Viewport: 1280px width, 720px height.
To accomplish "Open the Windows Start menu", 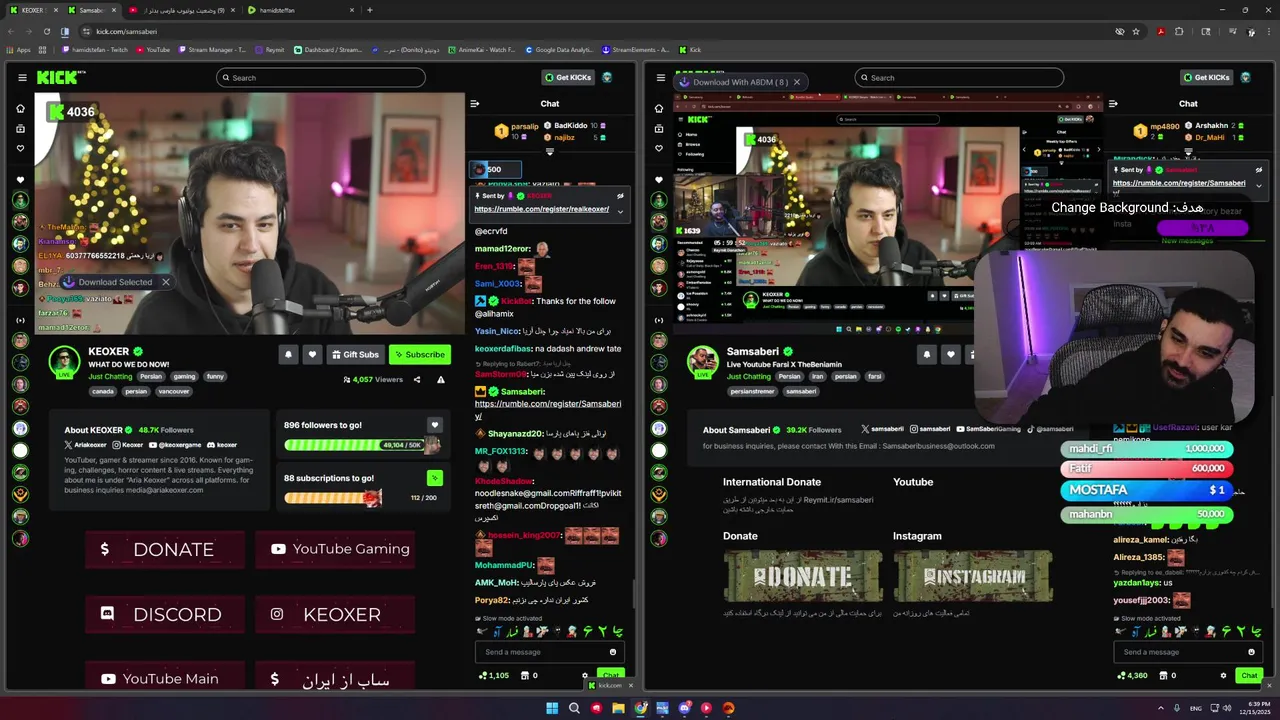I will (x=552, y=708).
